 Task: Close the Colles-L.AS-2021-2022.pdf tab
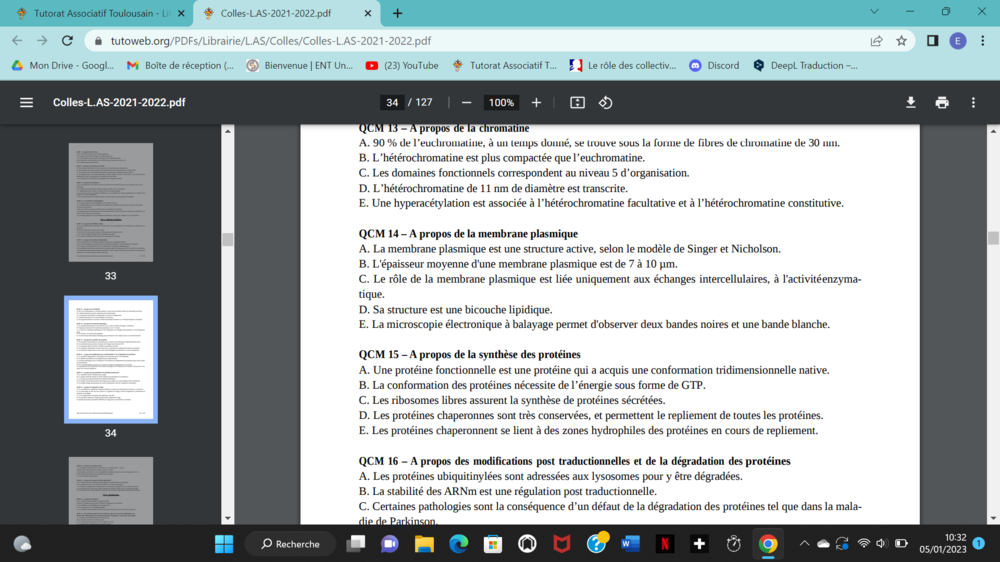point(367,13)
